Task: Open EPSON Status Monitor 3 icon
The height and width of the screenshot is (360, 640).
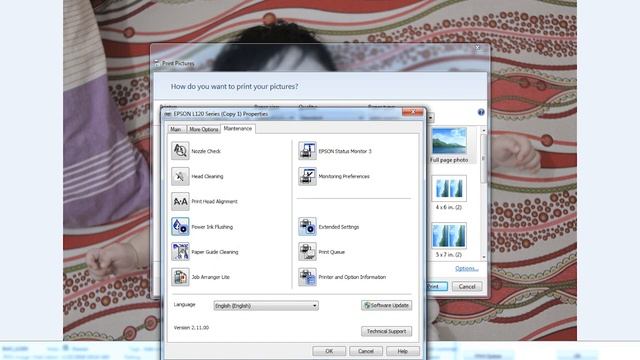Action: (x=307, y=151)
